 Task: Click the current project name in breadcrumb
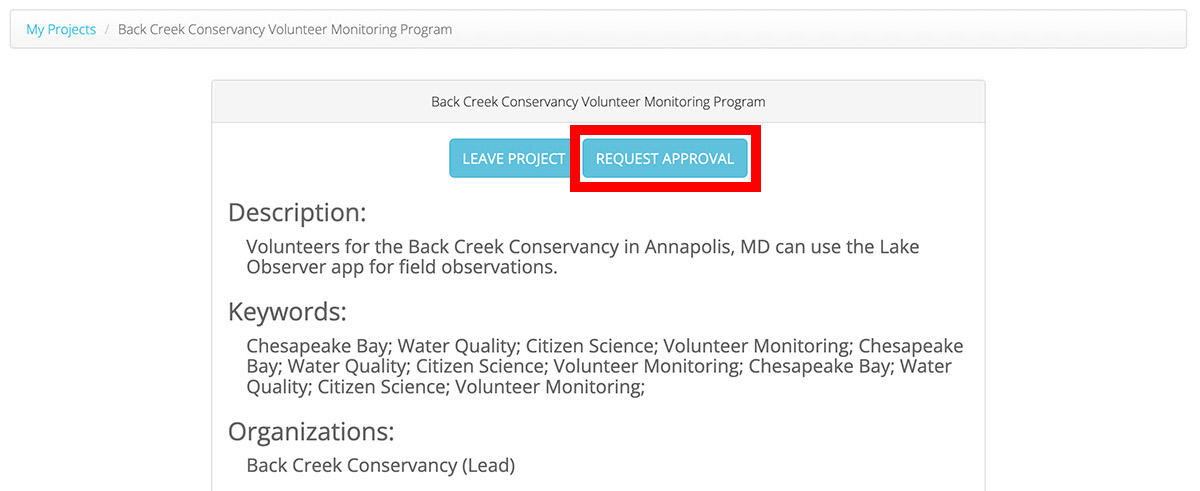click(x=285, y=30)
